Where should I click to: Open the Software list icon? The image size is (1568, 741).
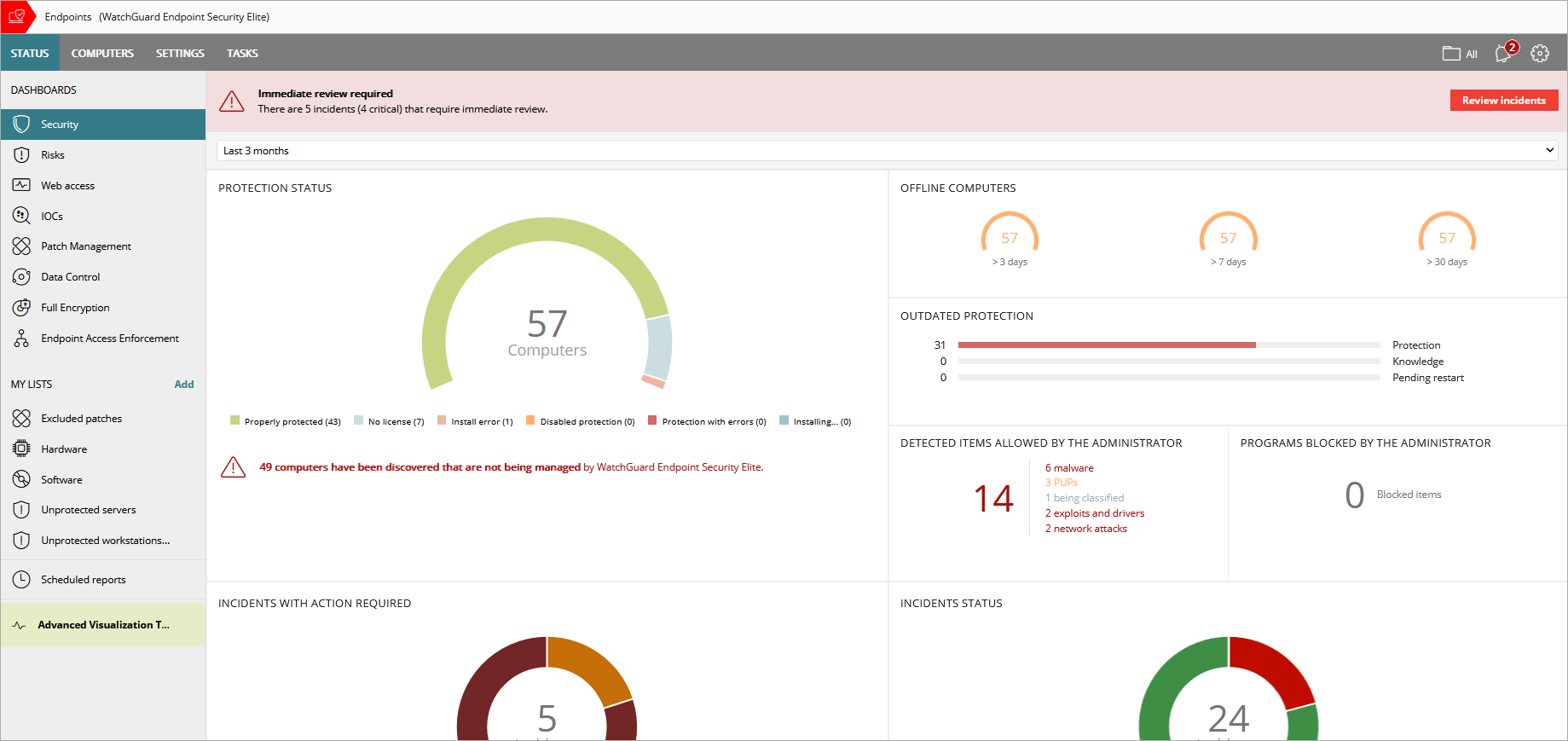click(x=22, y=480)
